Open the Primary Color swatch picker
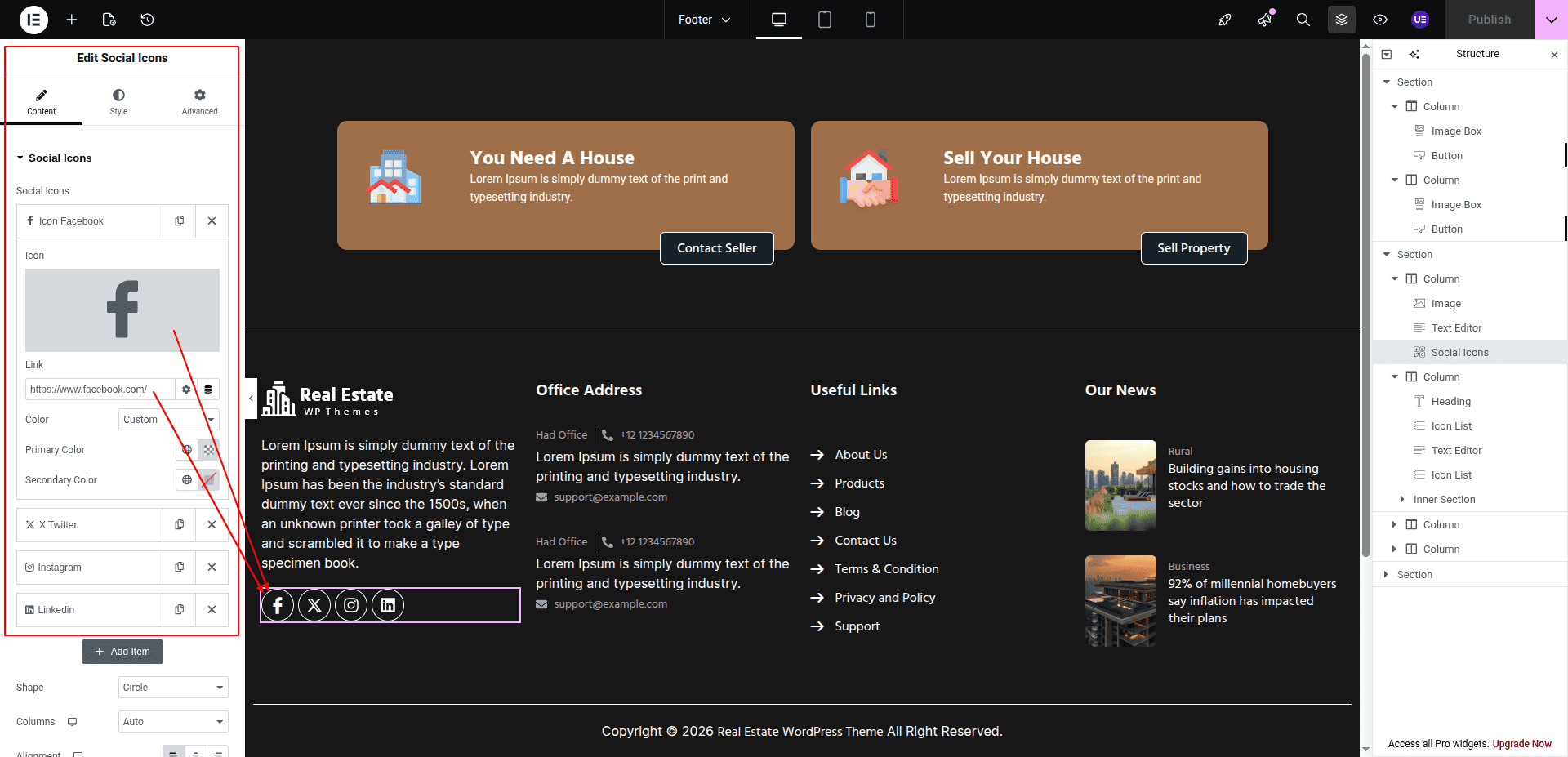1568x757 pixels. 209,450
